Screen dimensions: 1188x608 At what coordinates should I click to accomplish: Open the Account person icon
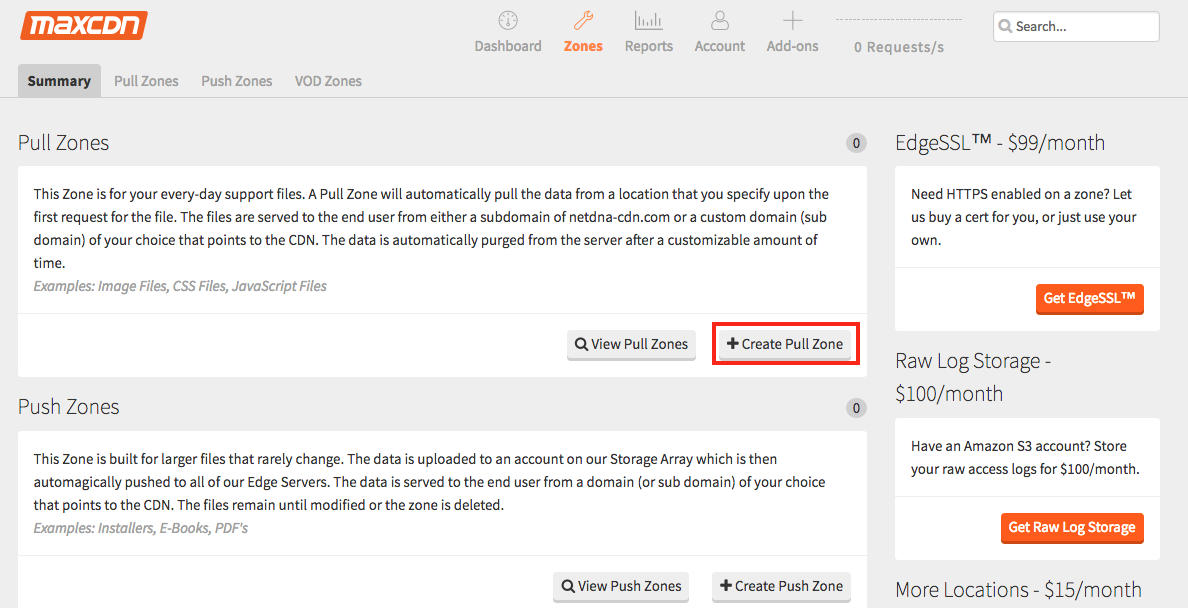pyautogui.click(x=719, y=21)
